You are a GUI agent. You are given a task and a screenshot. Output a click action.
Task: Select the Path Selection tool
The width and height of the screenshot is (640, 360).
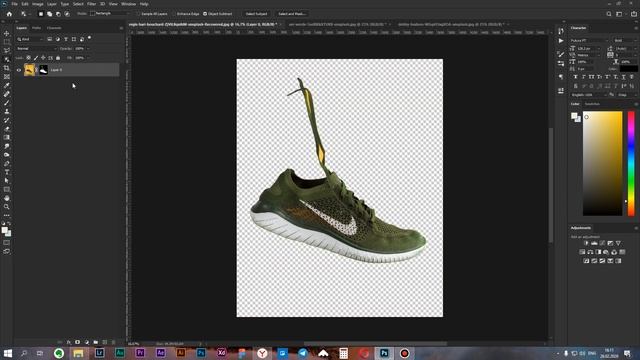(x=7, y=180)
